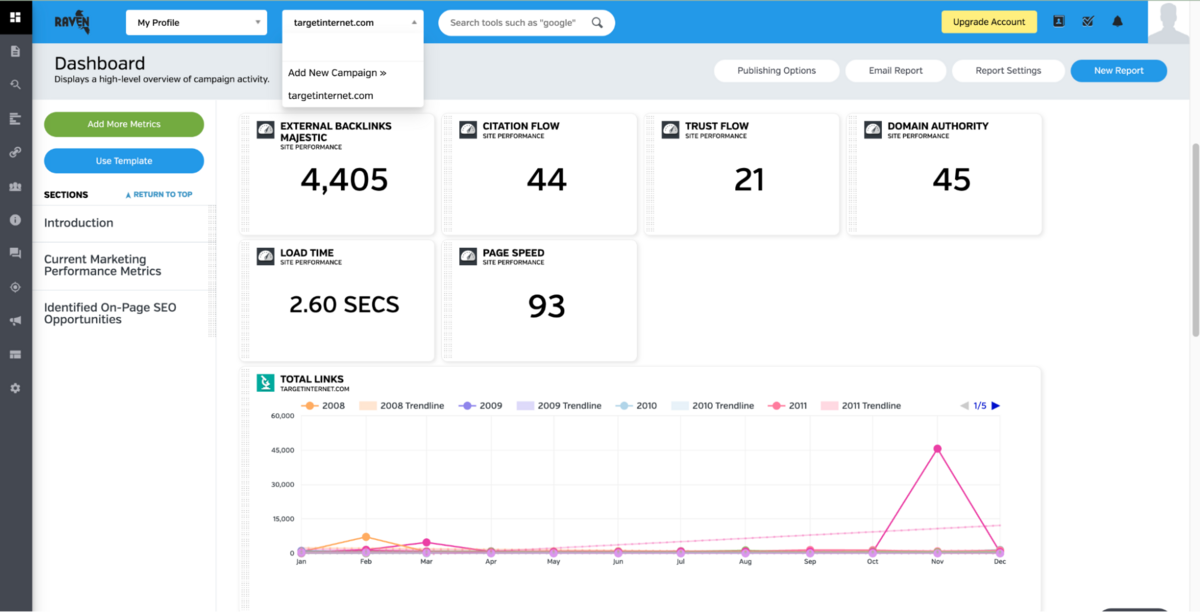Open the target crosshair icon in sidebar
Screen dimensions: 1200x612
pyautogui.click(x=15, y=287)
